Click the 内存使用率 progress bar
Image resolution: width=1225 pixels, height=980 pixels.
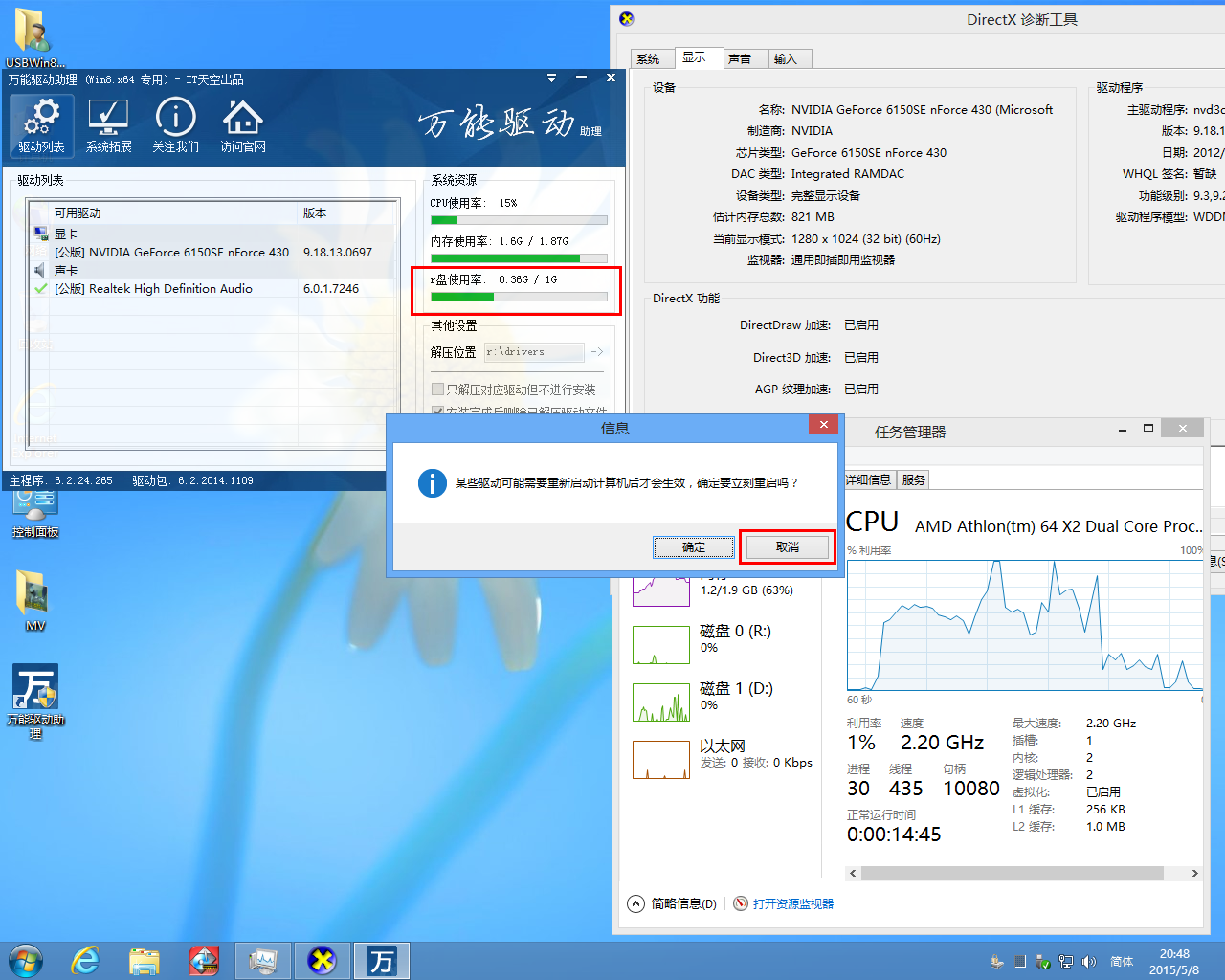click(x=519, y=258)
